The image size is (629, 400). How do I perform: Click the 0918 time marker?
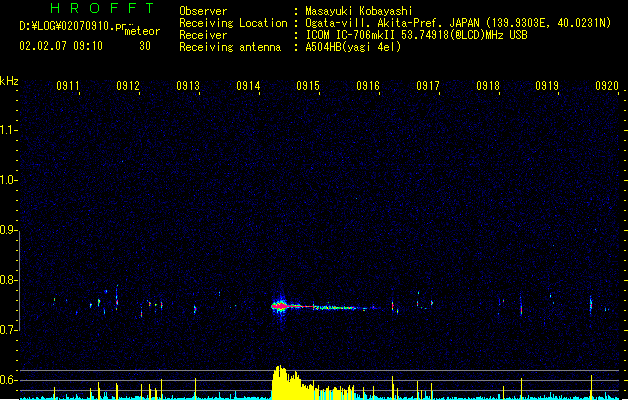click(488, 86)
